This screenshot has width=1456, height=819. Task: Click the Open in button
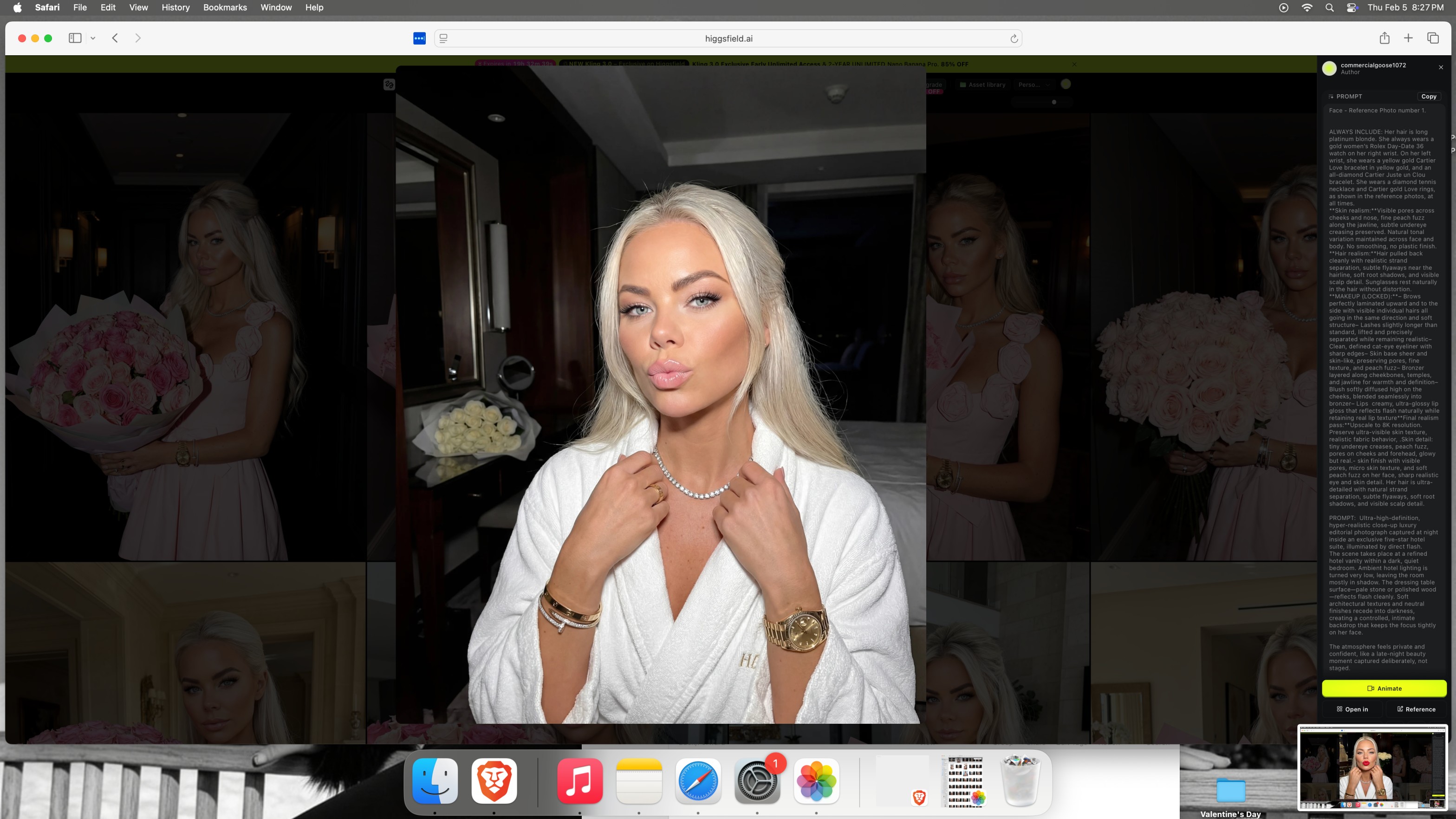pos(1352,709)
